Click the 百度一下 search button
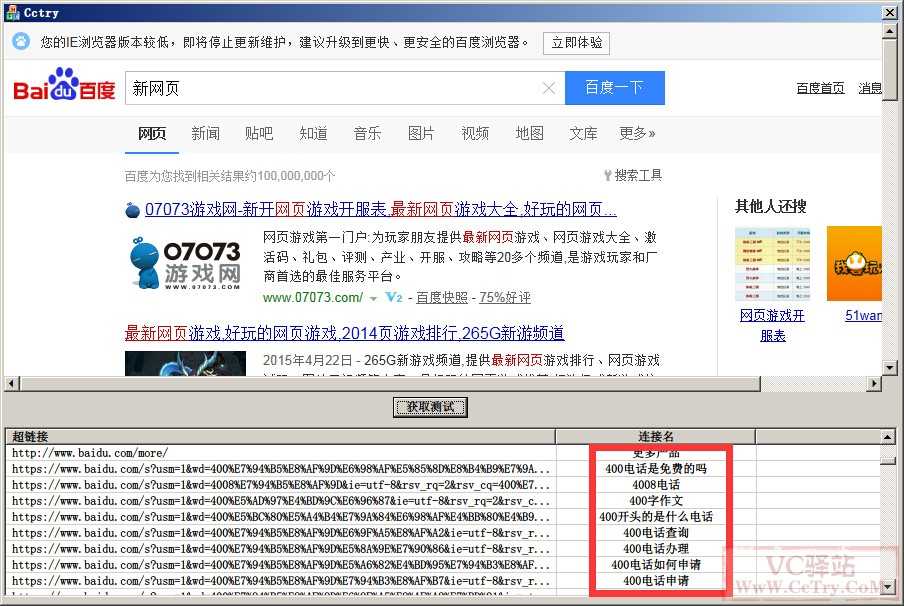 click(x=615, y=88)
